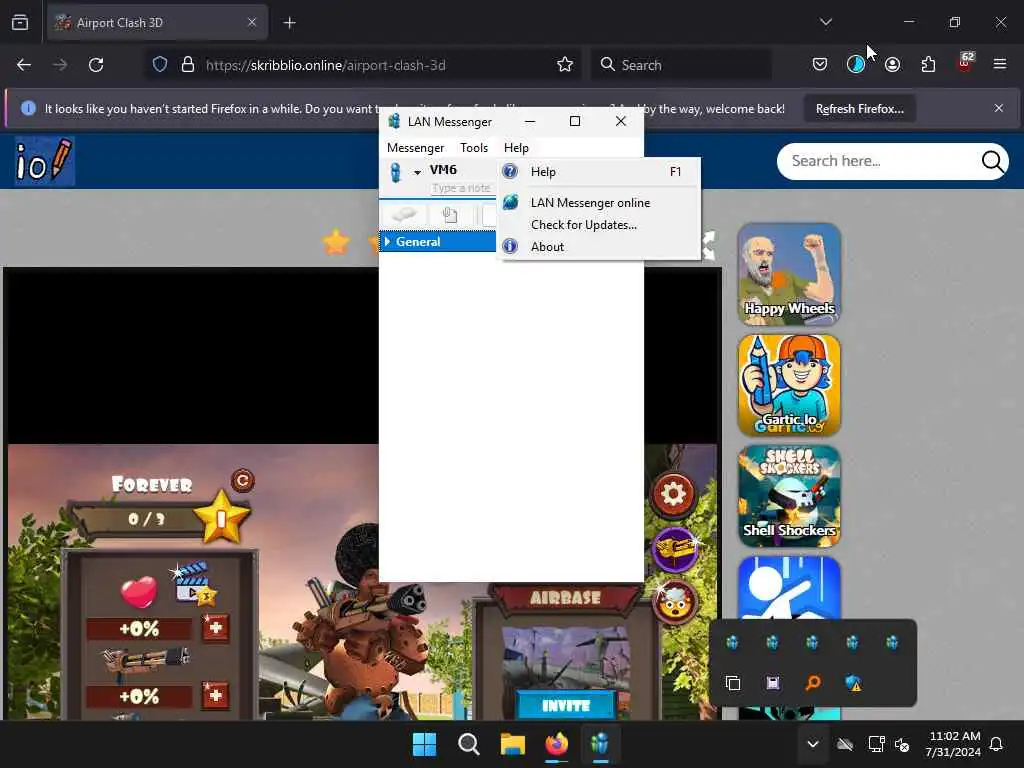This screenshot has width=1024, height=768.
Task: Open the Windows Security warning tray icon
Action: point(853,683)
